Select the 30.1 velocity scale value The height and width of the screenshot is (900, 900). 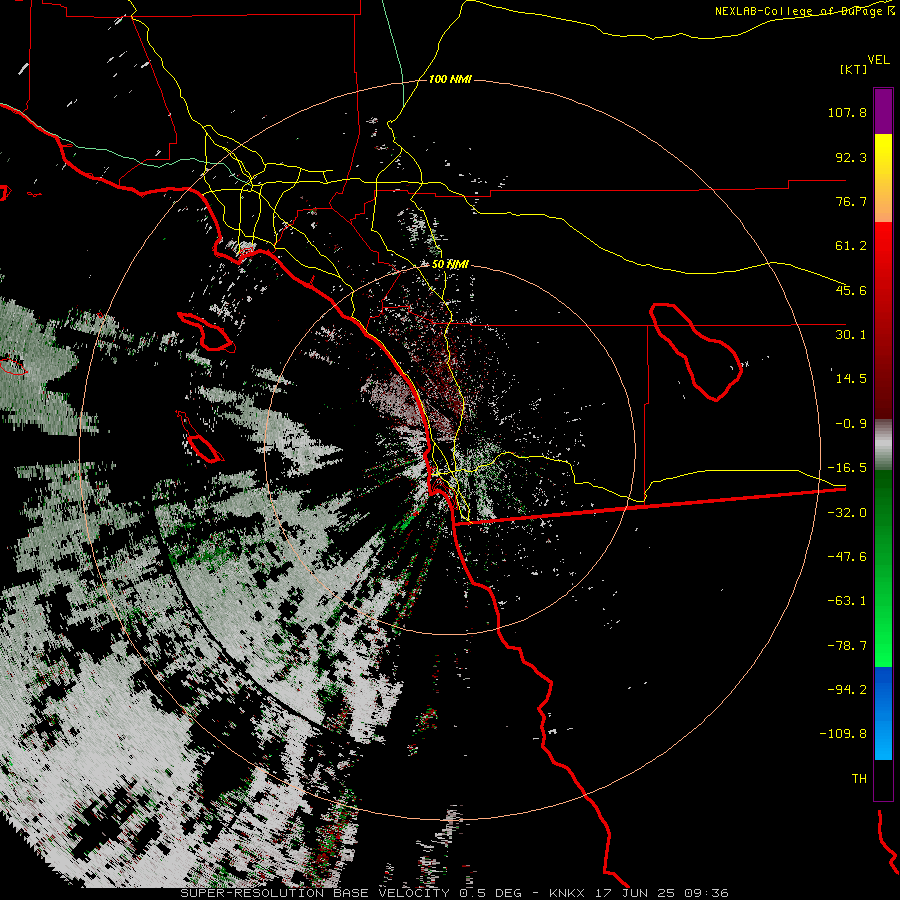pos(851,335)
